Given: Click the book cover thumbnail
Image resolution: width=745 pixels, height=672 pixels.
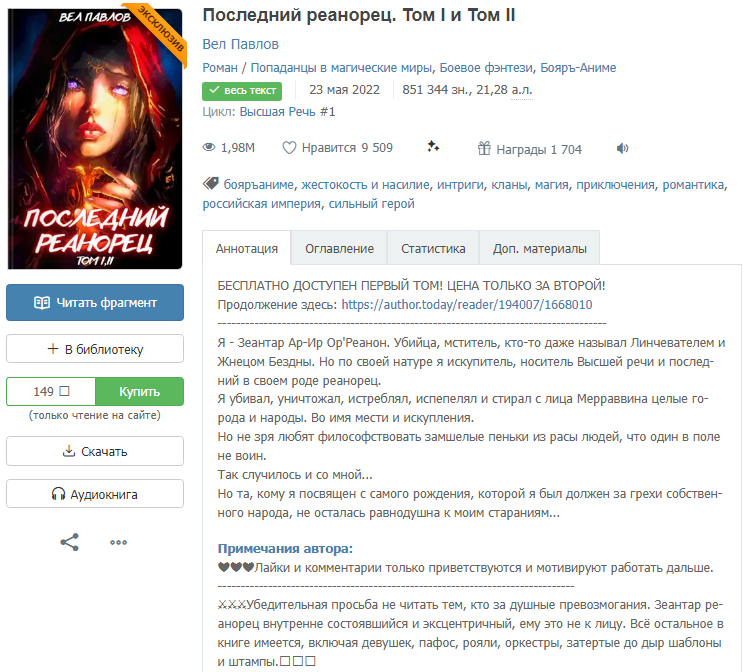Looking at the screenshot, I should coord(95,138).
